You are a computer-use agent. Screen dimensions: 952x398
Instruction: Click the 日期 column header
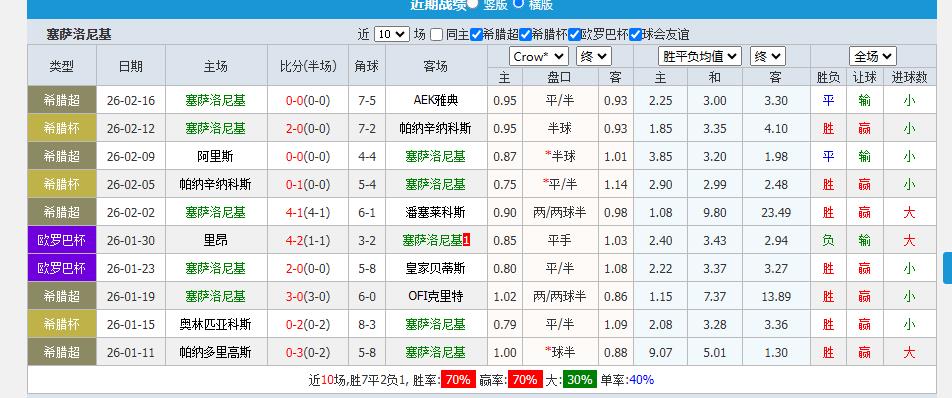click(131, 66)
